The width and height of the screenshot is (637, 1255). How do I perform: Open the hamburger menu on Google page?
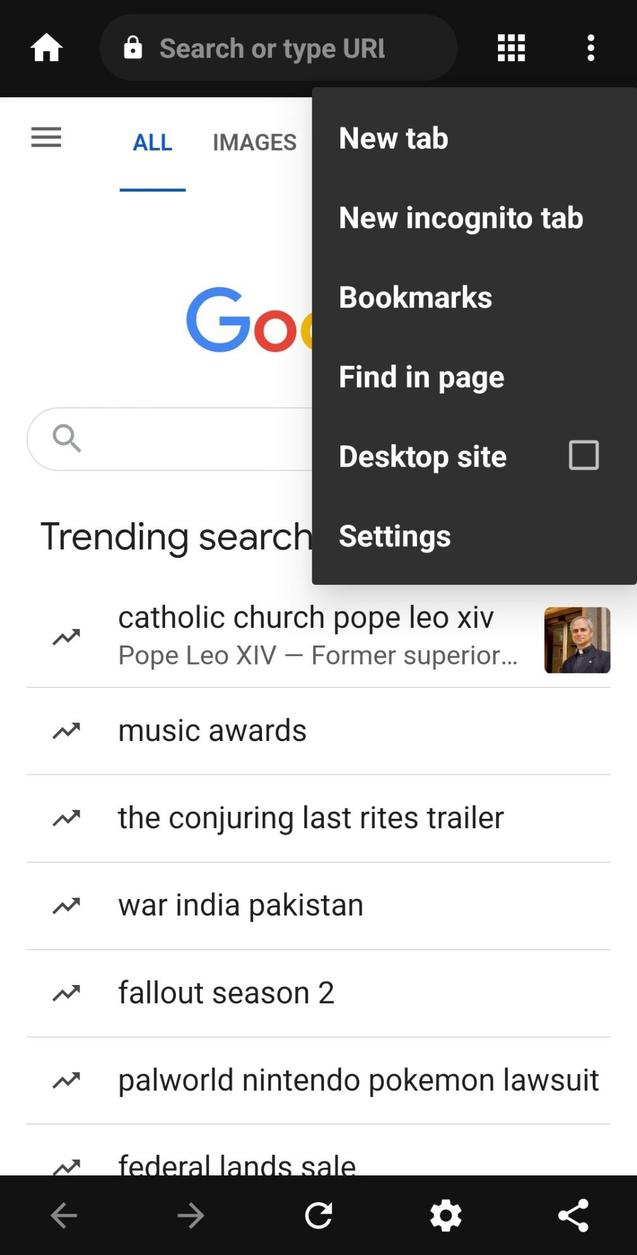(x=46, y=138)
